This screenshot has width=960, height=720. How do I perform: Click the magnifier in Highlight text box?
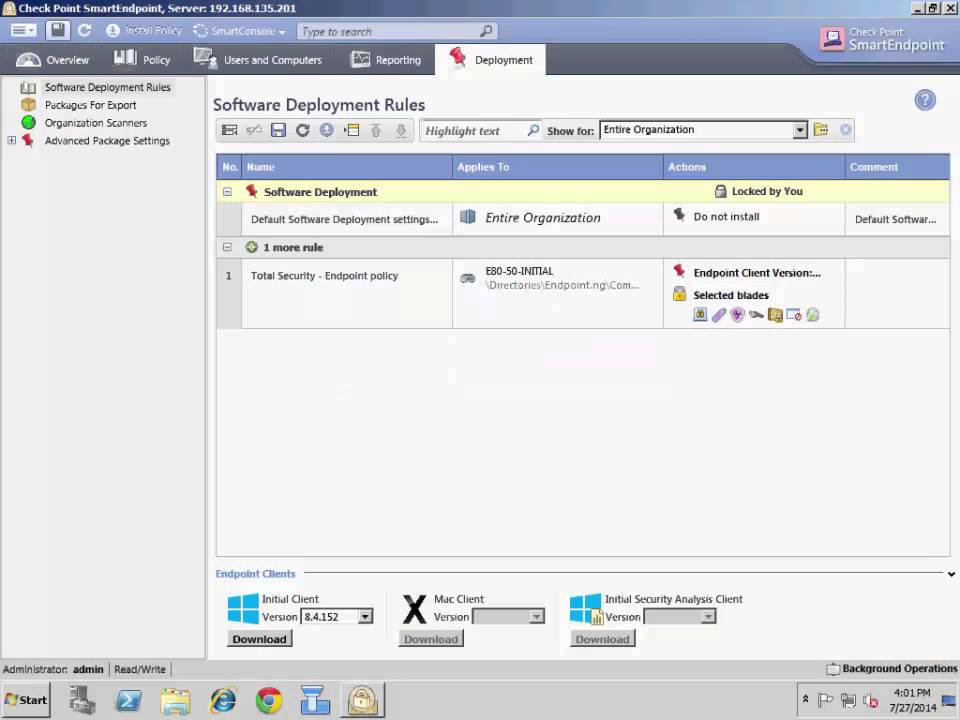click(x=533, y=130)
